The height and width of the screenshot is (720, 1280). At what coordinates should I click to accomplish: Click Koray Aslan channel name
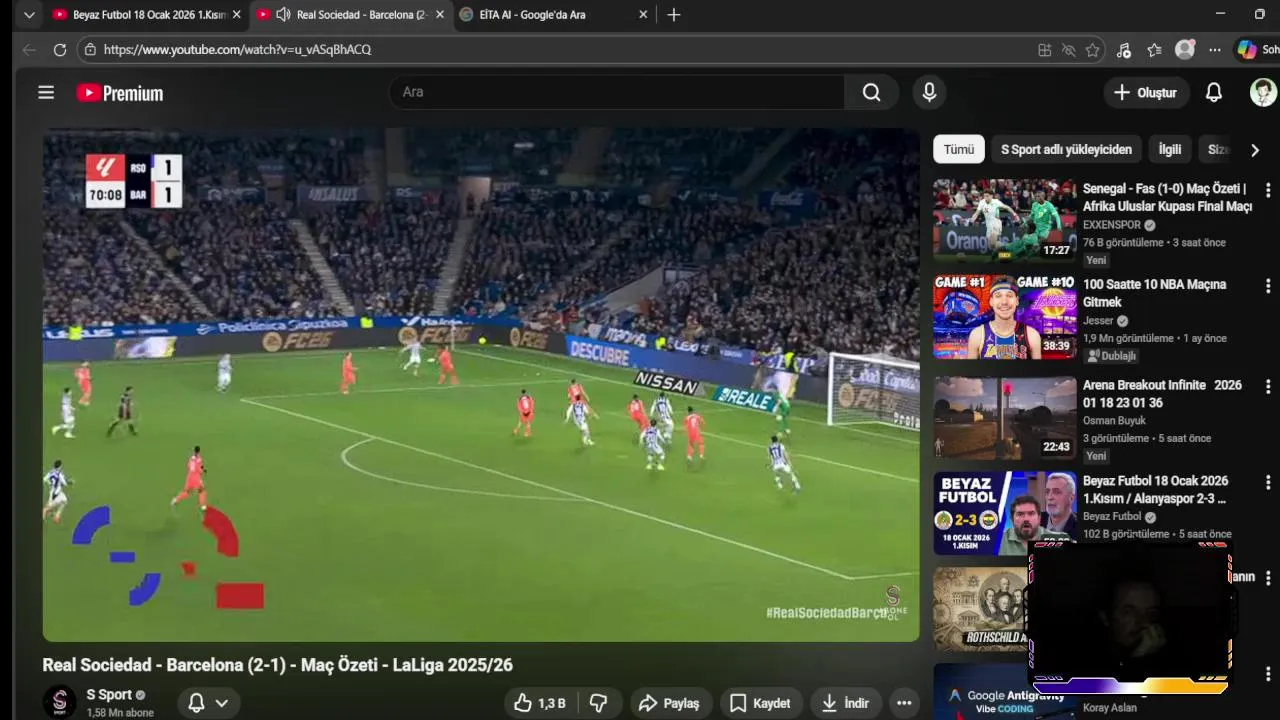(1110, 708)
